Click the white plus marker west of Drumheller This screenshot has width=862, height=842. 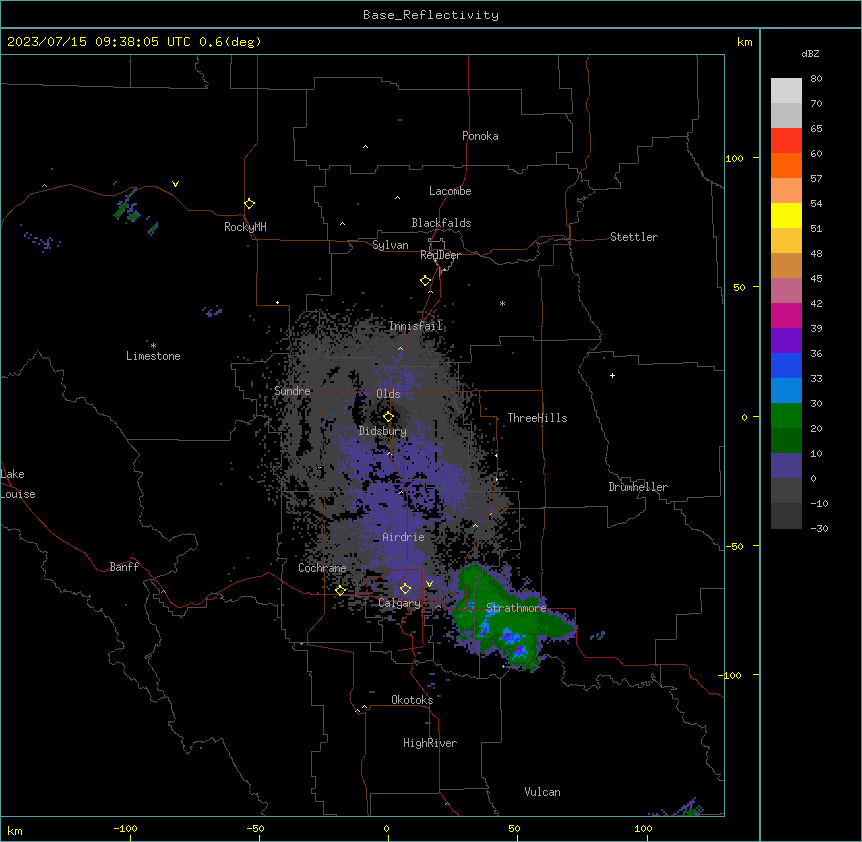[612, 375]
